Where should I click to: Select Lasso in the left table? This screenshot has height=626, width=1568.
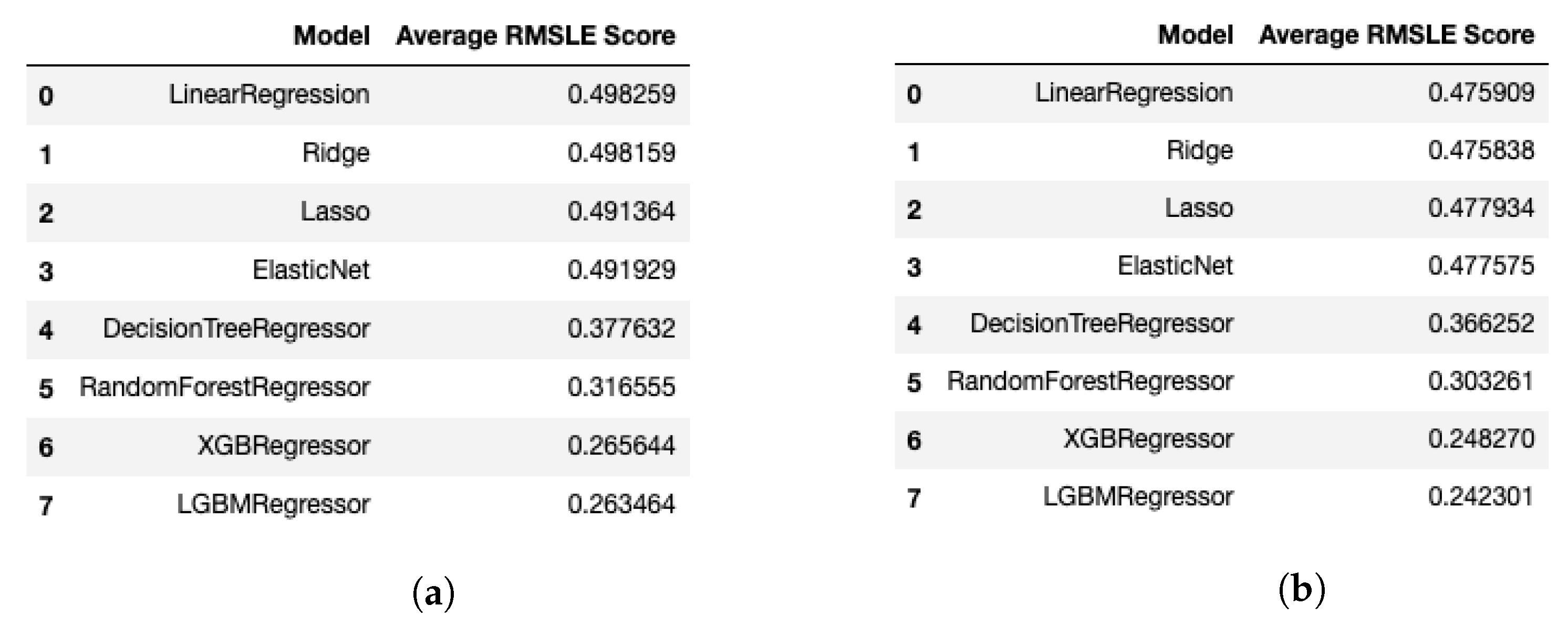coord(335,211)
